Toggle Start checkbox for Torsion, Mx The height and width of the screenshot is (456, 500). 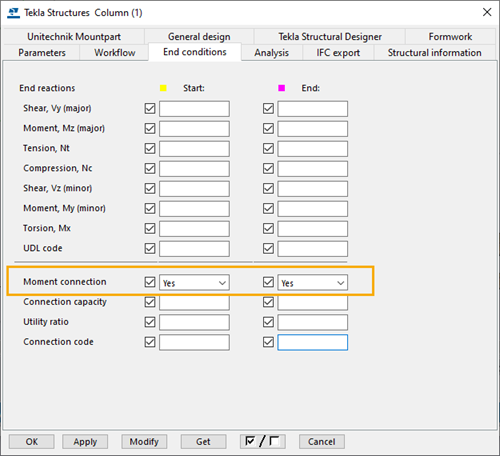click(150, 228)
